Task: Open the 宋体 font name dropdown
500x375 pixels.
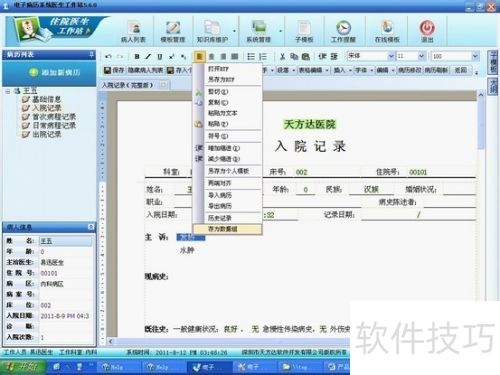Action: (391, 56)
